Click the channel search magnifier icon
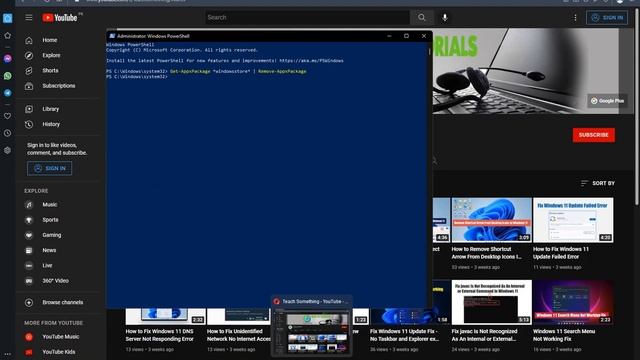This screenshot has height=360, width=640. coord(434,161)
